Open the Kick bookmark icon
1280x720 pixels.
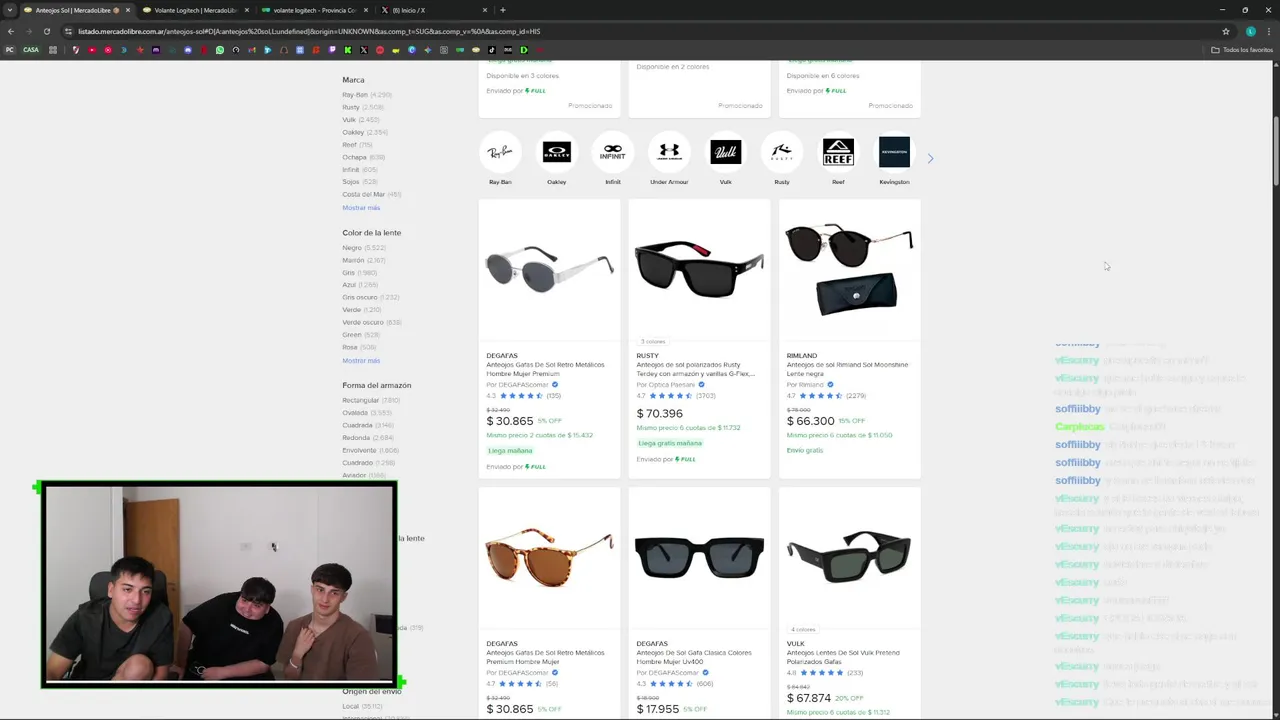click(348, 50)
